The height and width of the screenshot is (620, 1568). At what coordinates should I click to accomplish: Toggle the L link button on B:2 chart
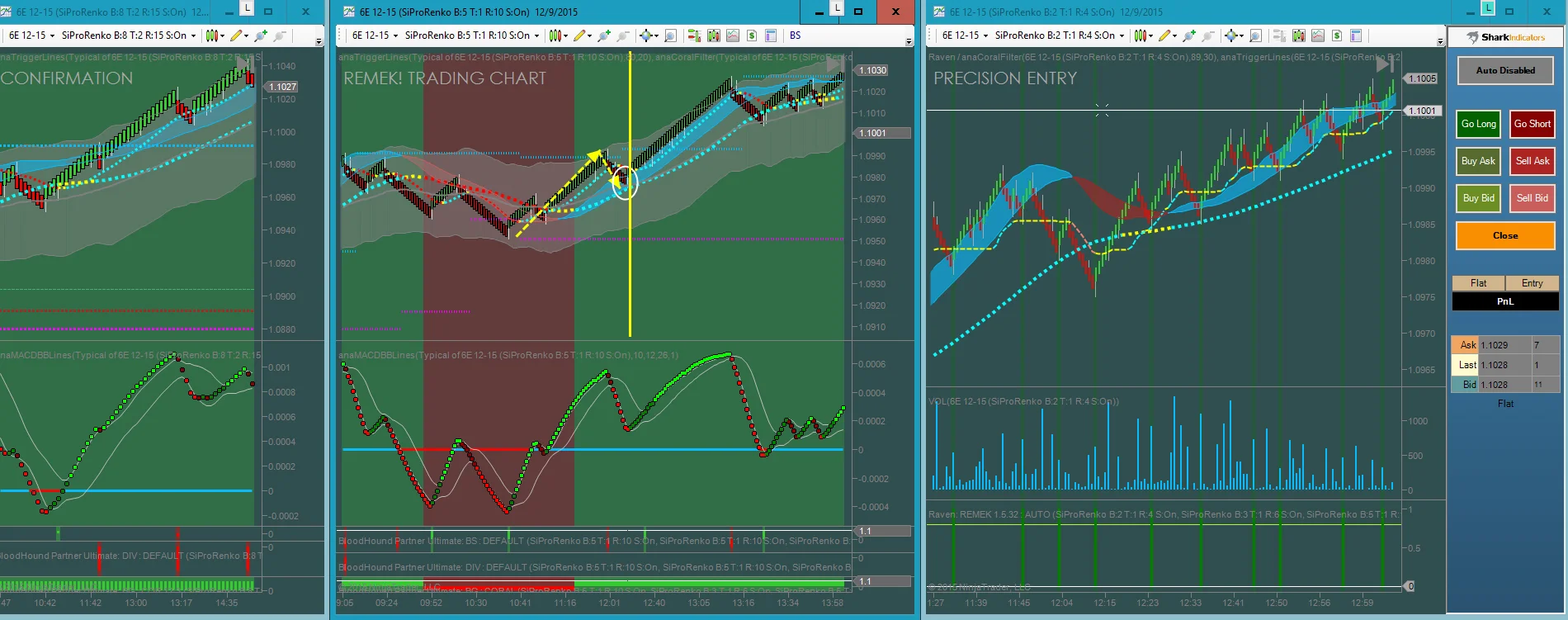[1488, 7]
